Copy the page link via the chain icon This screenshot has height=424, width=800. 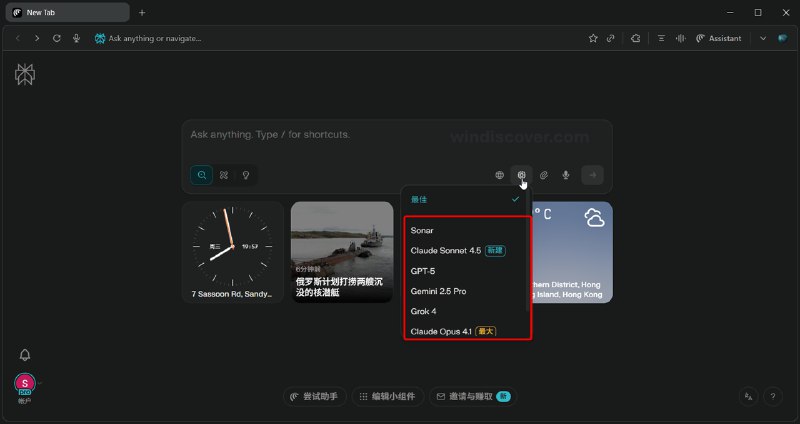[x=611, y=38]
